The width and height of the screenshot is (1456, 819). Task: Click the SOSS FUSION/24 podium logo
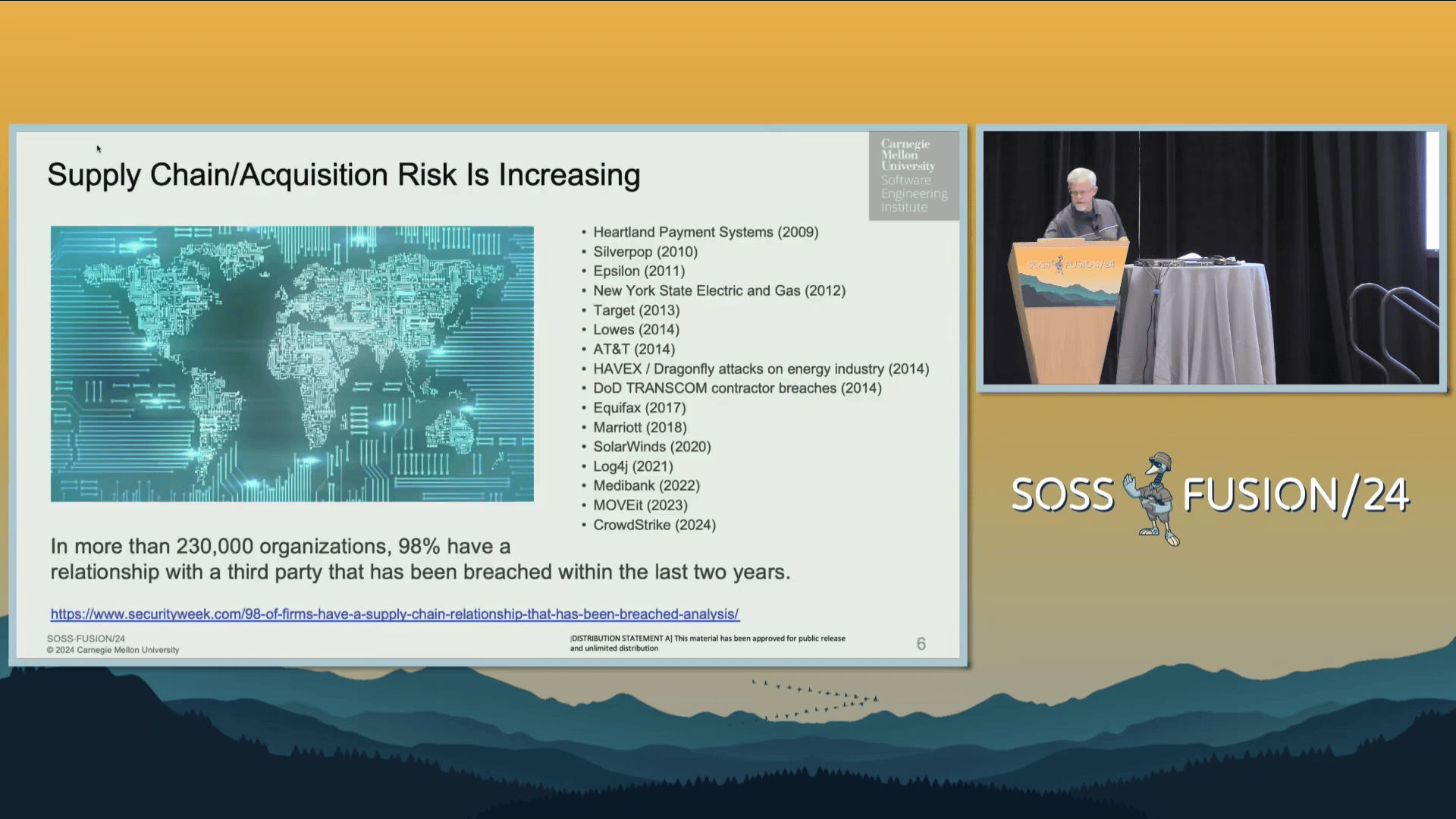pyautogui.click(x=1070, y=265)
